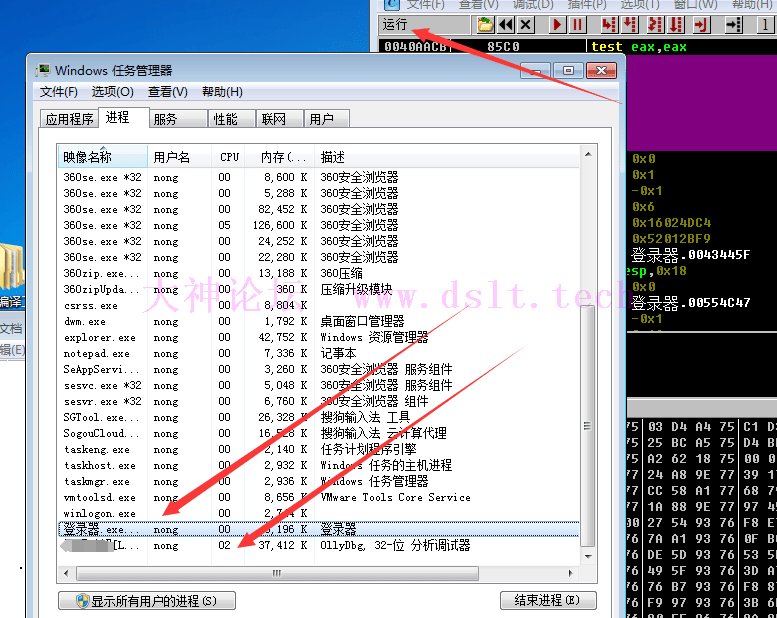Select the 360zipUpda process row
The image size is (777, 618).
pyautogui.click(x=318, y=289)
